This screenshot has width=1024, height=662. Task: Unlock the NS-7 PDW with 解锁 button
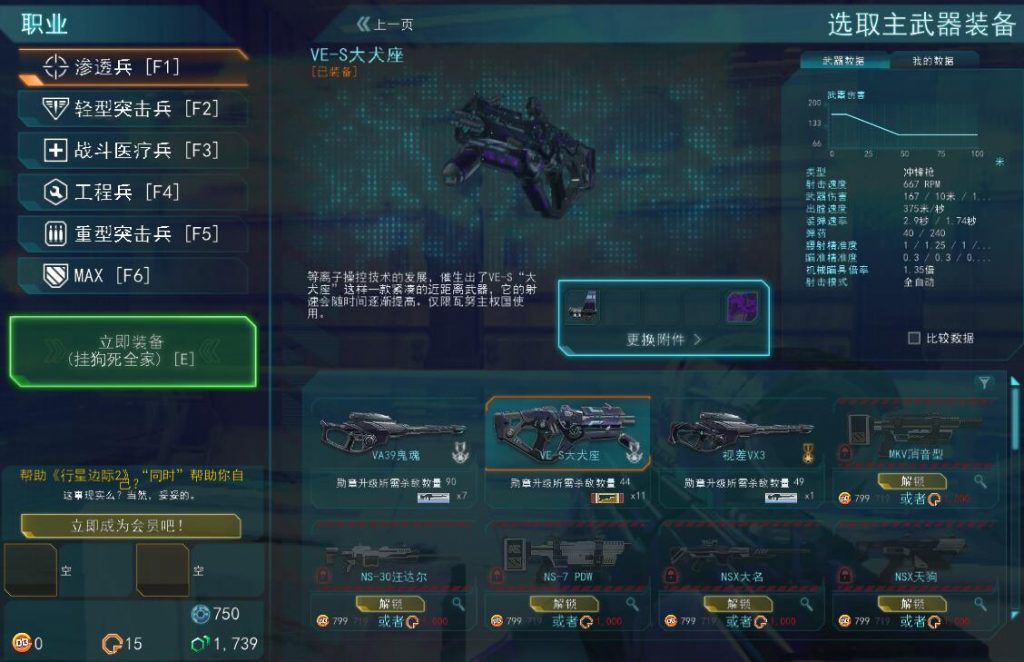point(564,604)
